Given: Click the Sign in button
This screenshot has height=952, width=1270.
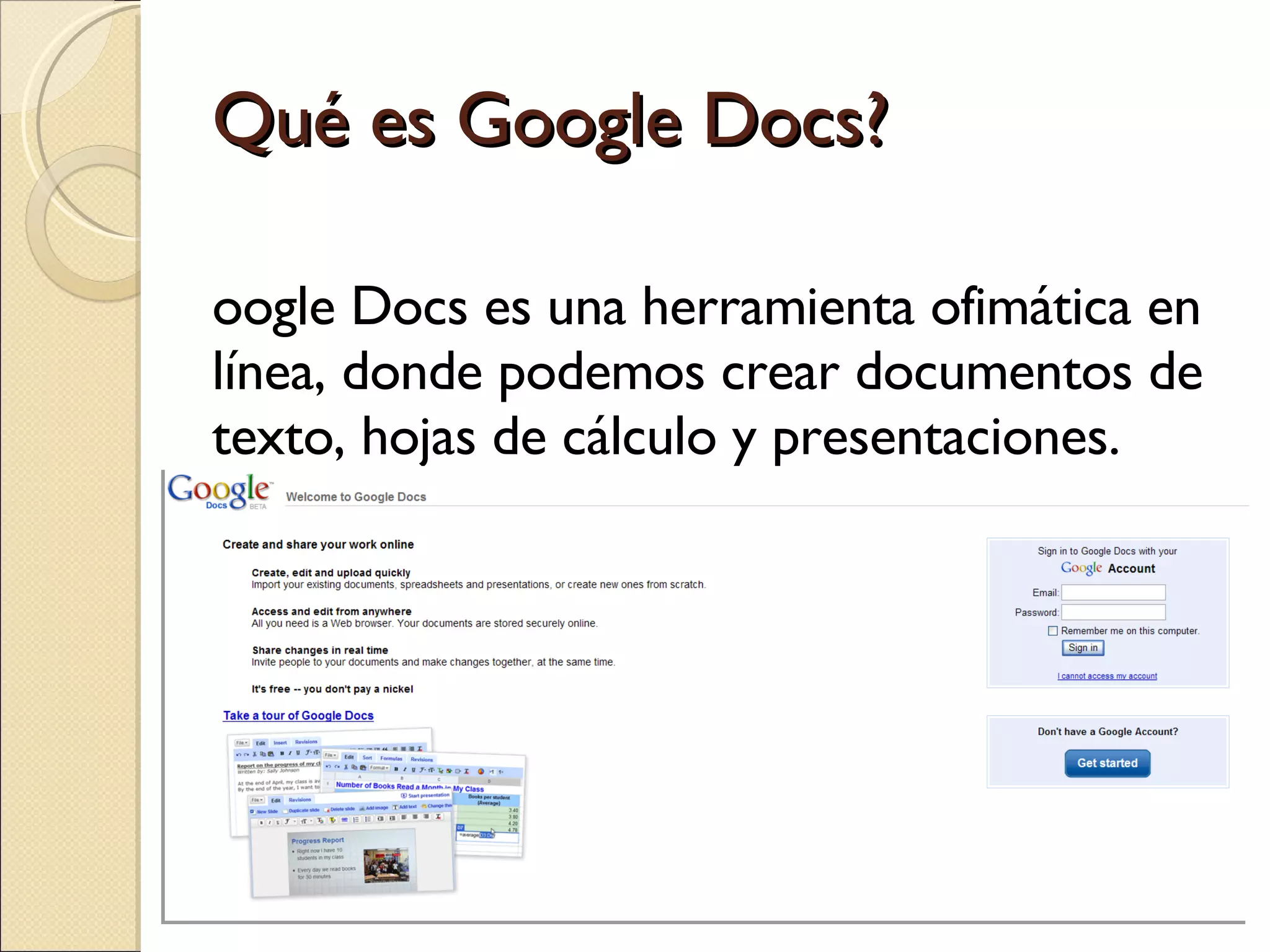Looking at the screenshot, I should pos(1083,648).
